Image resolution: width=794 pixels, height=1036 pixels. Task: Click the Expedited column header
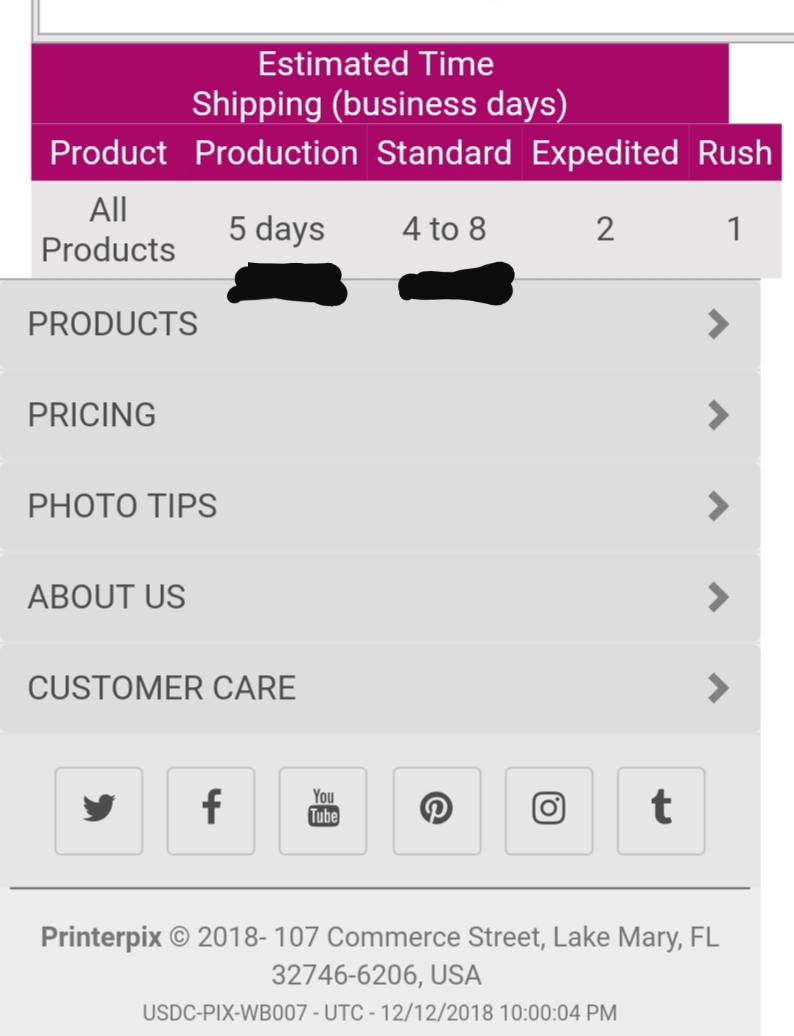(604, 153)
